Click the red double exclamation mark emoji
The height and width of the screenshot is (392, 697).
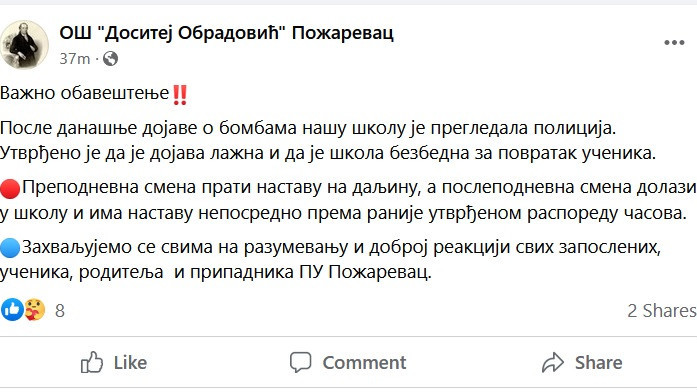(x=180, y=94)
